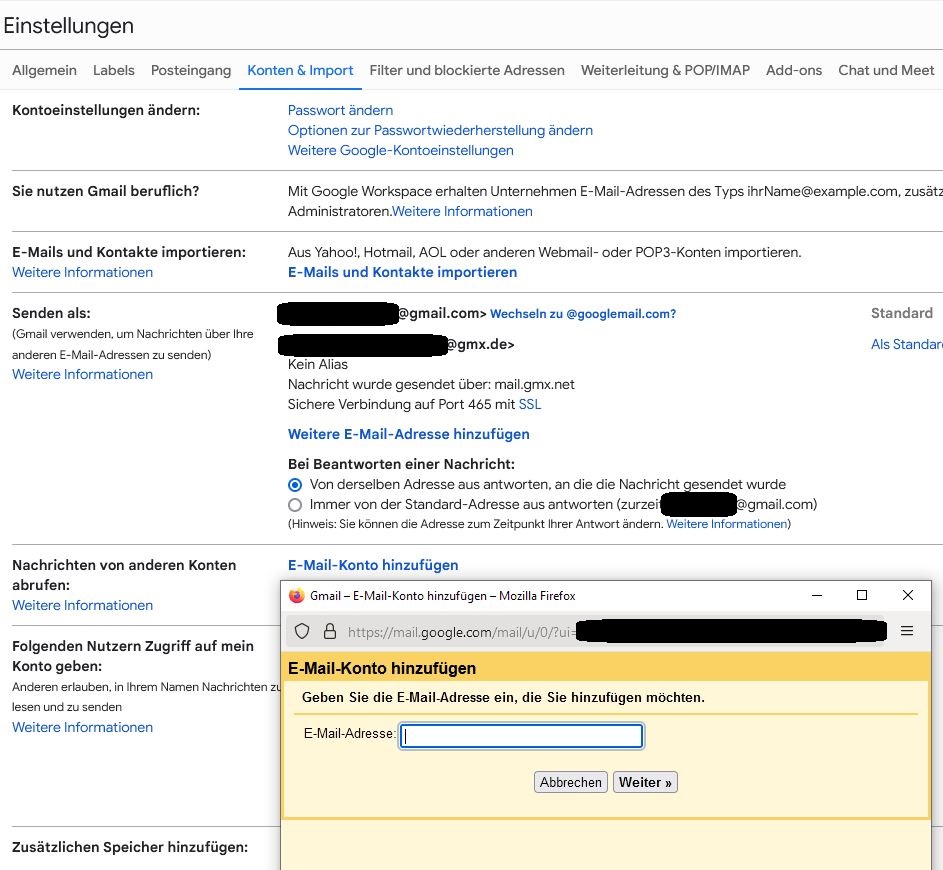The height and width of the screenshot is (870, 943).
Task: Click Weitere Informationen in the reply address hint
Action: click(726, 524)
